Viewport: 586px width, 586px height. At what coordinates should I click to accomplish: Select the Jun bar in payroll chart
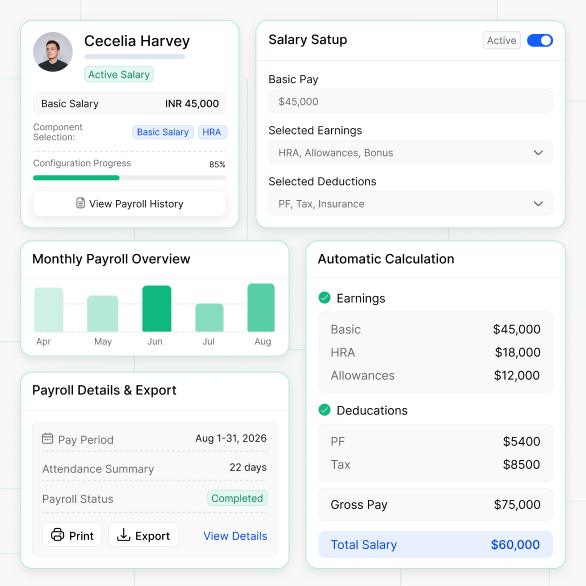click(157, 308)
